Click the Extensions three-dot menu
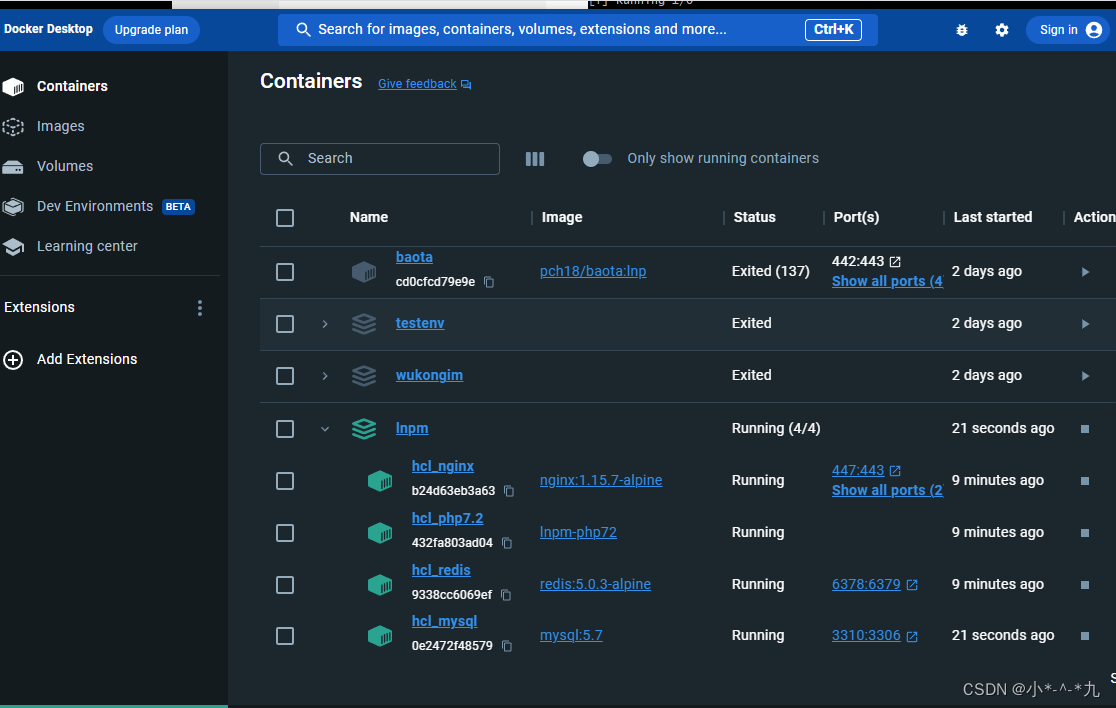 199,307
